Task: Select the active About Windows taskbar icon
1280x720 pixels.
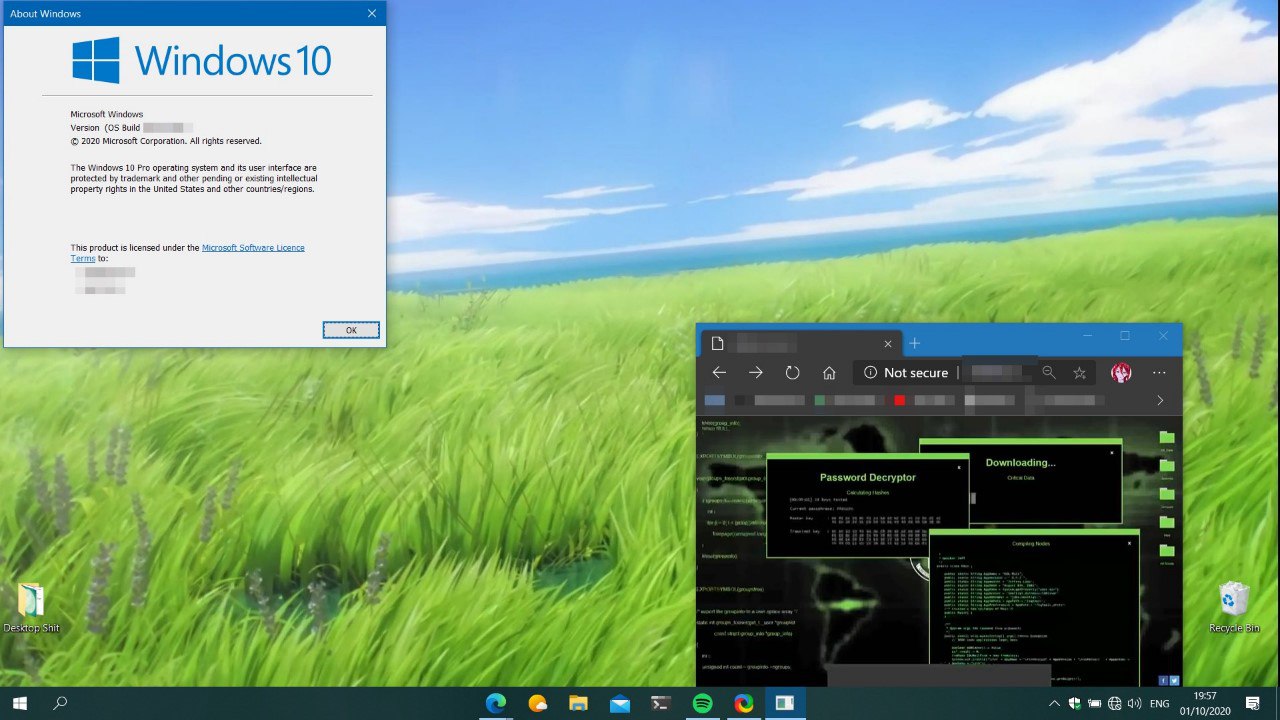Action: pos(785,704)
